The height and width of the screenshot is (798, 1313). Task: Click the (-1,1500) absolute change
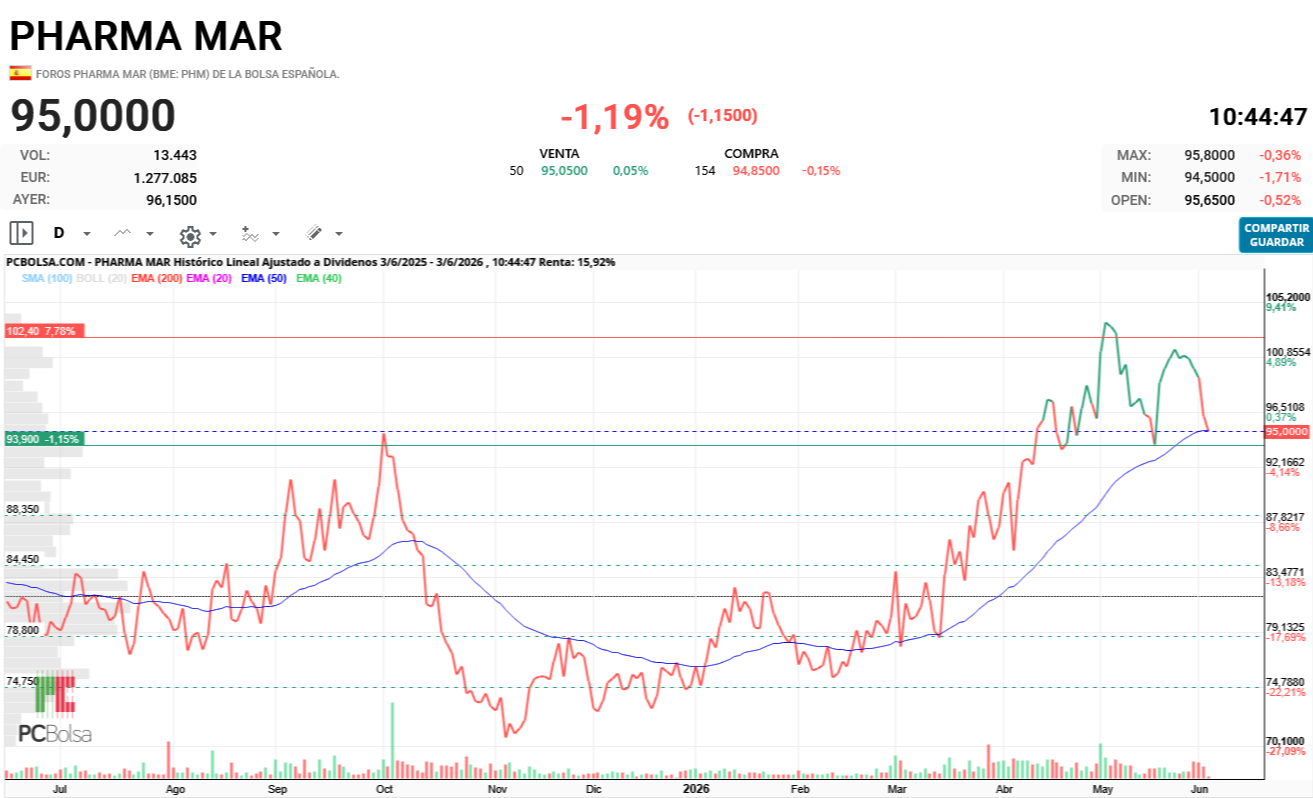[x=722, y=116]
